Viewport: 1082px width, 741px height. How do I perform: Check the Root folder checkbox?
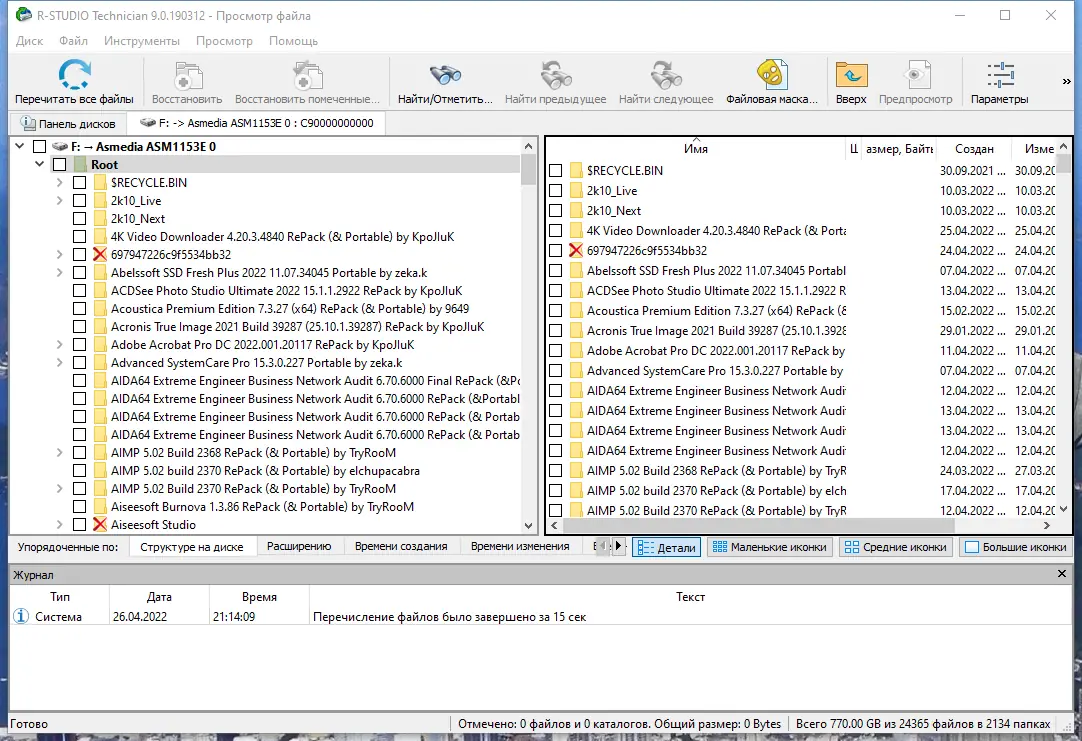(59, 164)
